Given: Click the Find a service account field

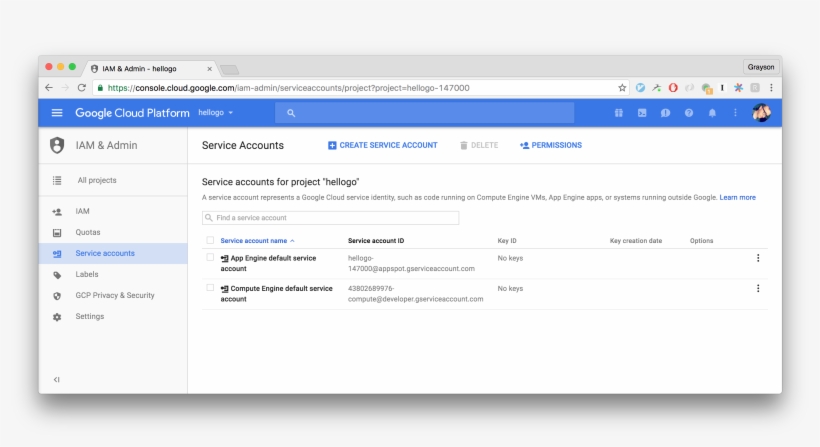Looking at the screenshot, I should tap(331, 217).
